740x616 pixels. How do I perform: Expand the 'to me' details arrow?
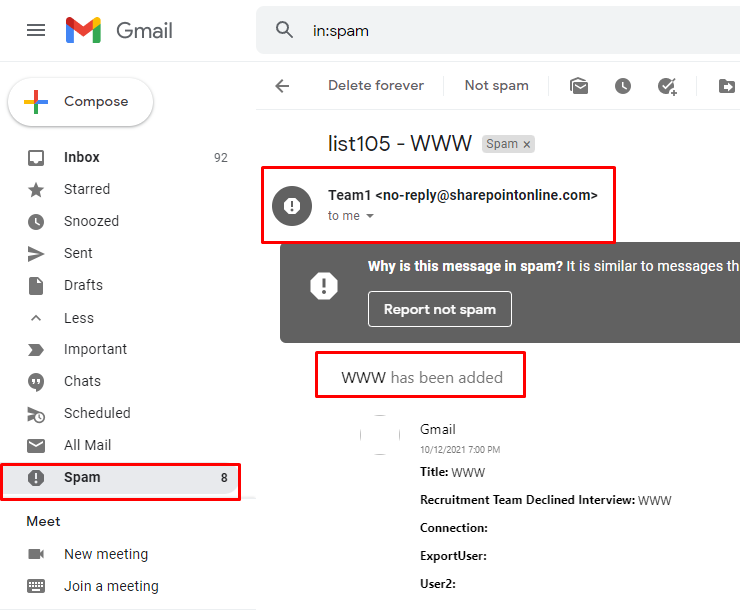click(x=370, y=216)
